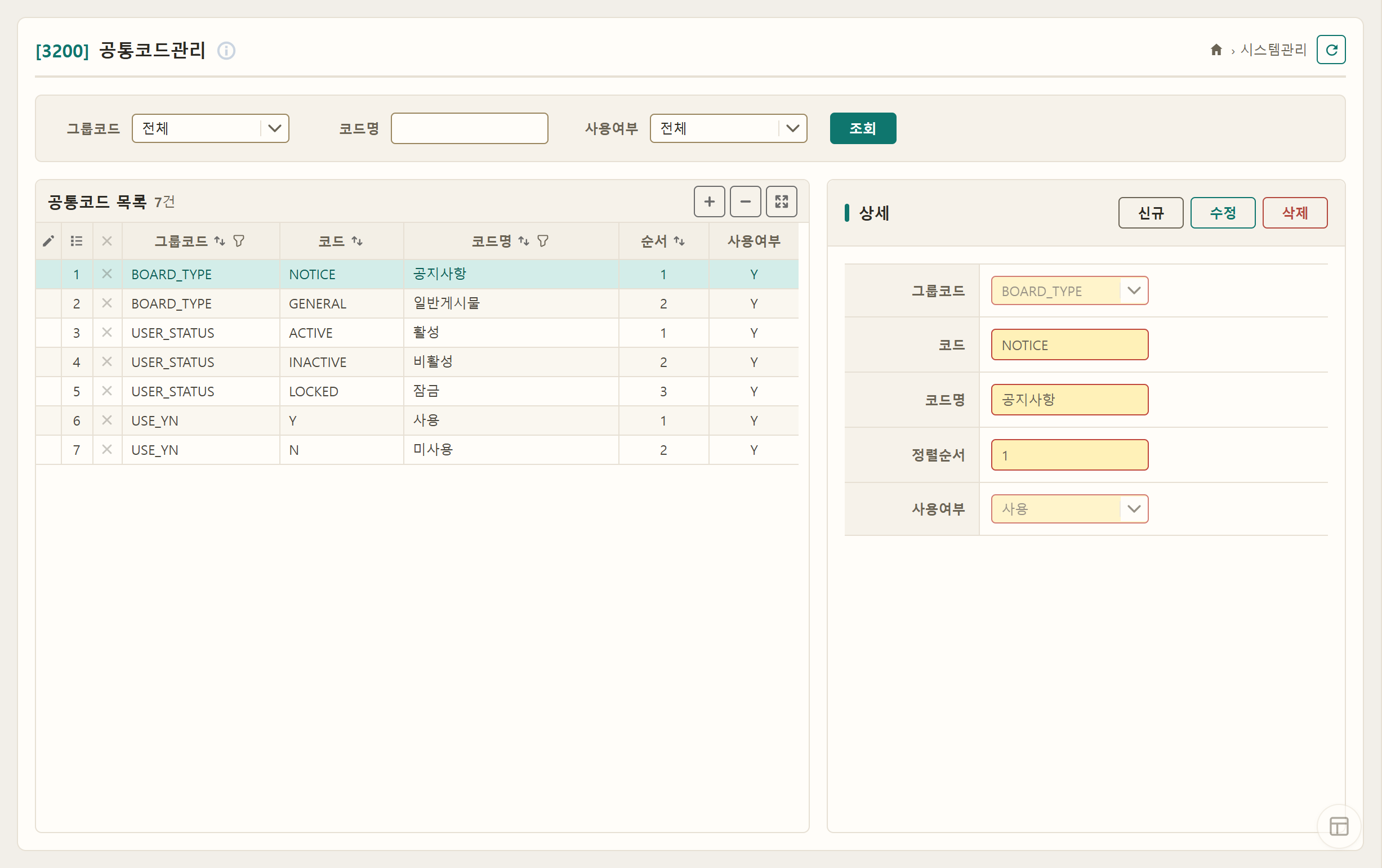Delete the ACTIVE row with its X

(107, 332)
